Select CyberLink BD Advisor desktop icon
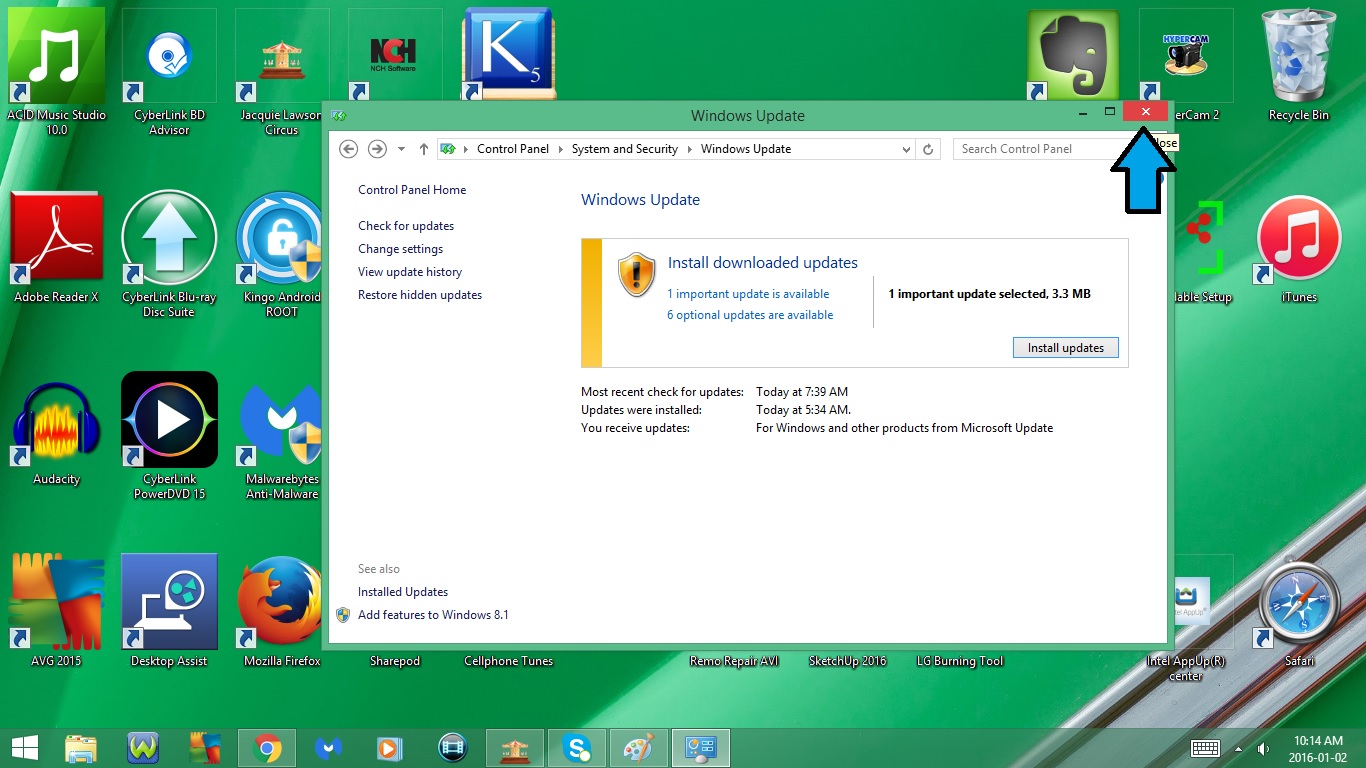Viewport: 1366px width, 768px height. 169,70
